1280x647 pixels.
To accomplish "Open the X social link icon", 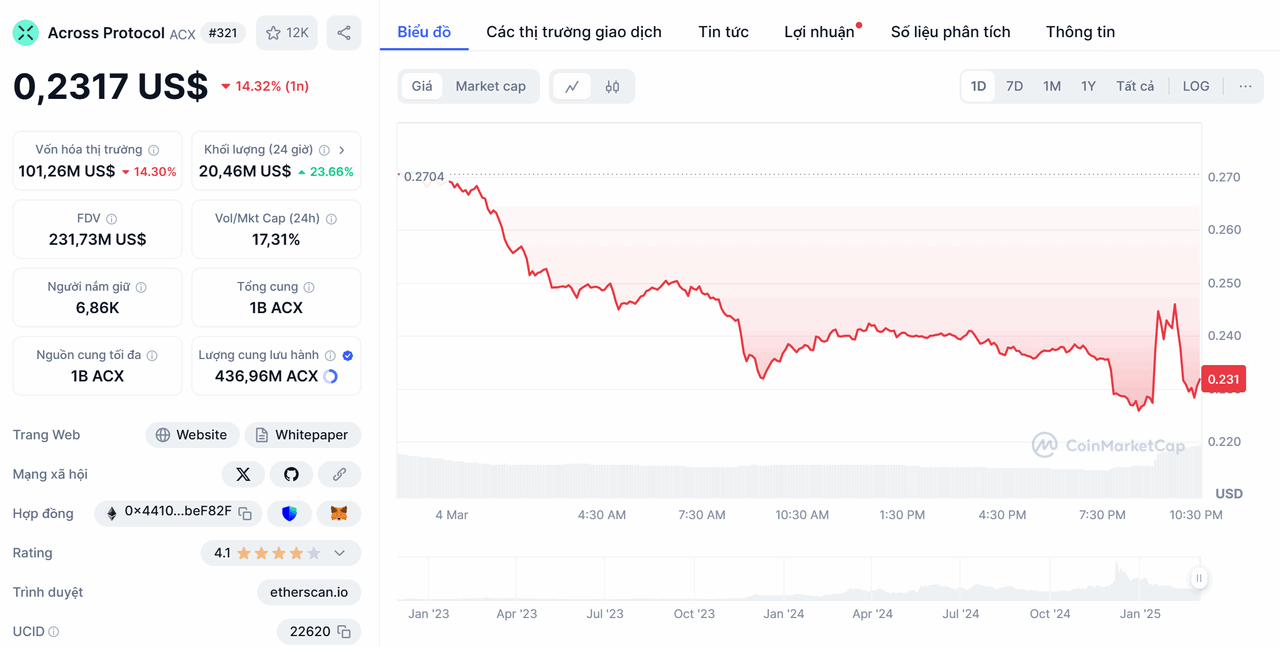I will click(x=243, y=474).
